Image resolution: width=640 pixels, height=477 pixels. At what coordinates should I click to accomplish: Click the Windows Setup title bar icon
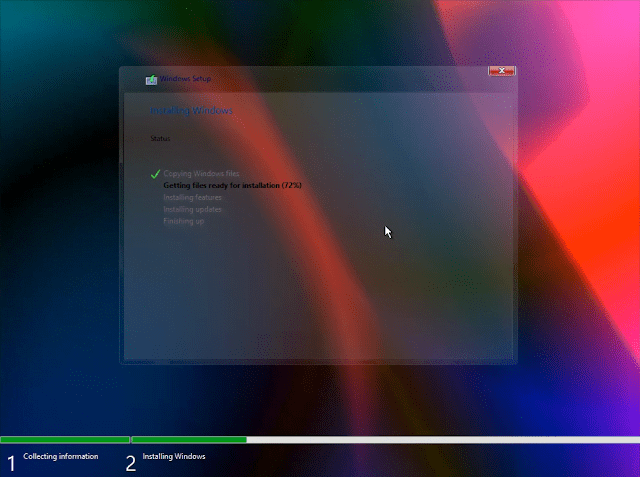[151, 79]
